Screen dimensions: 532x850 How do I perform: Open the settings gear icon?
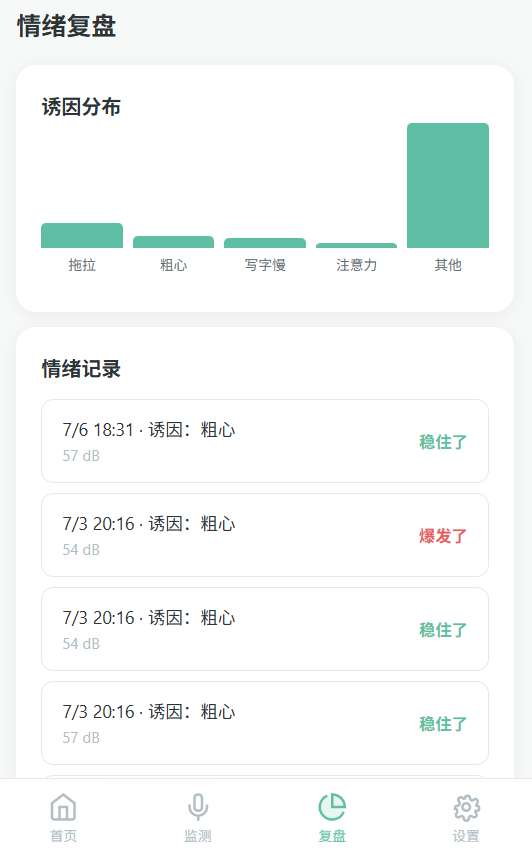point(466,808)
